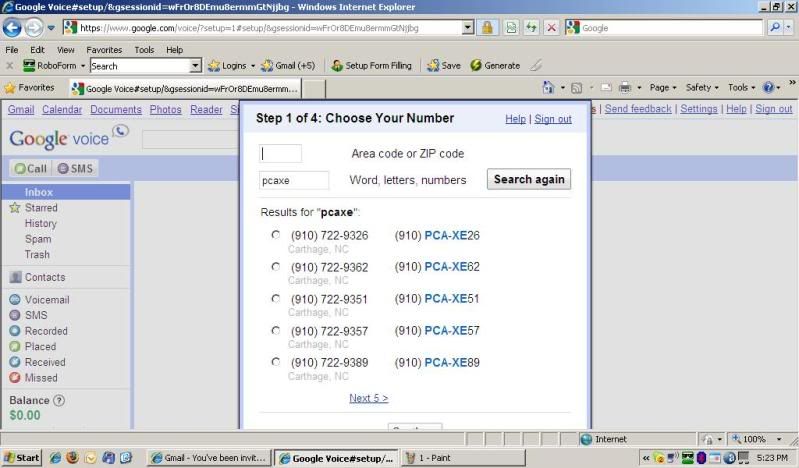Click the Feeds RSS icon

576,88
